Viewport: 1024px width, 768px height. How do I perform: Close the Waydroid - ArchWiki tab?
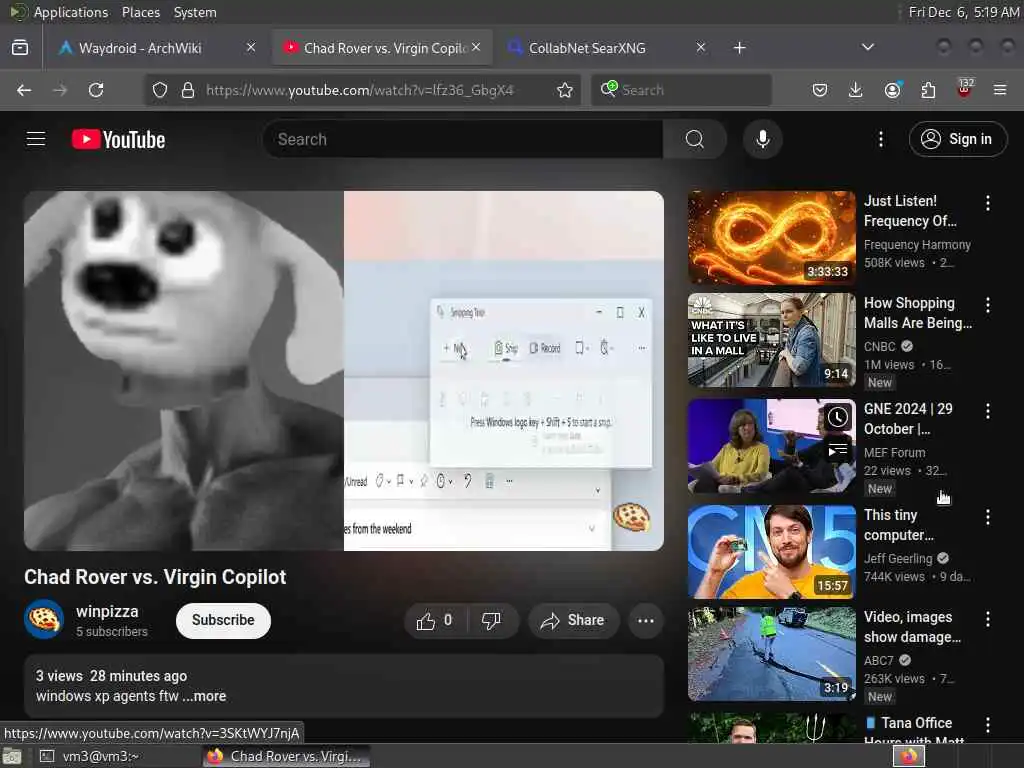(x=251, y=47)
